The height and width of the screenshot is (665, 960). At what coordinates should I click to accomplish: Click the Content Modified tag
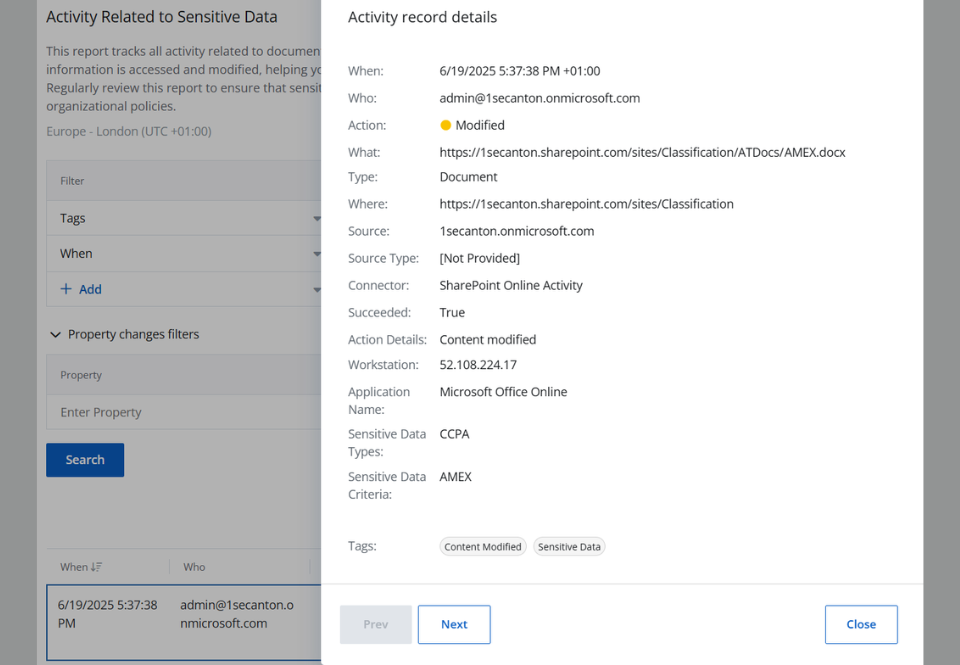click(483, 546)
